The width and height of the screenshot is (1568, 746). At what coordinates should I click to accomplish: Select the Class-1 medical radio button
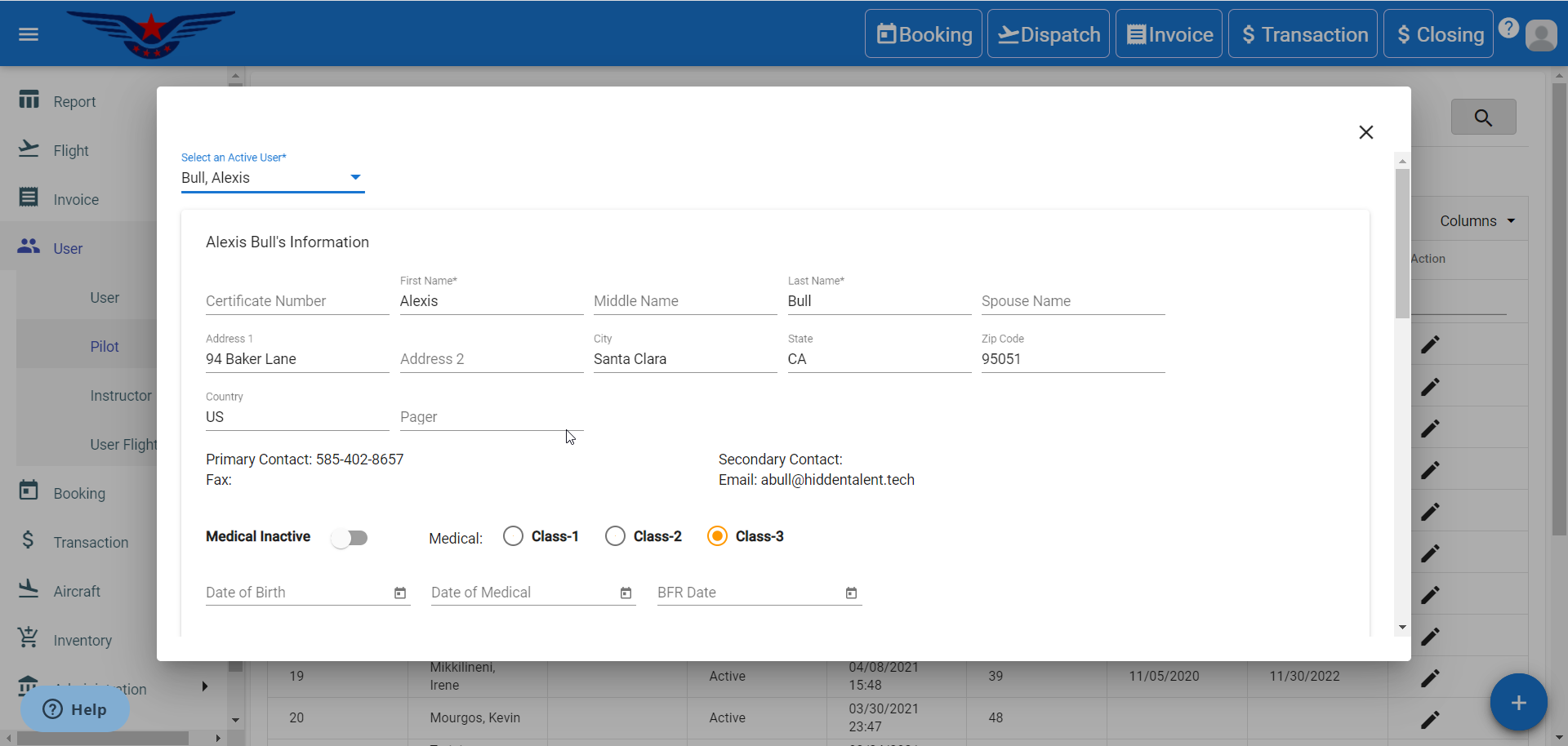[514, 536]
